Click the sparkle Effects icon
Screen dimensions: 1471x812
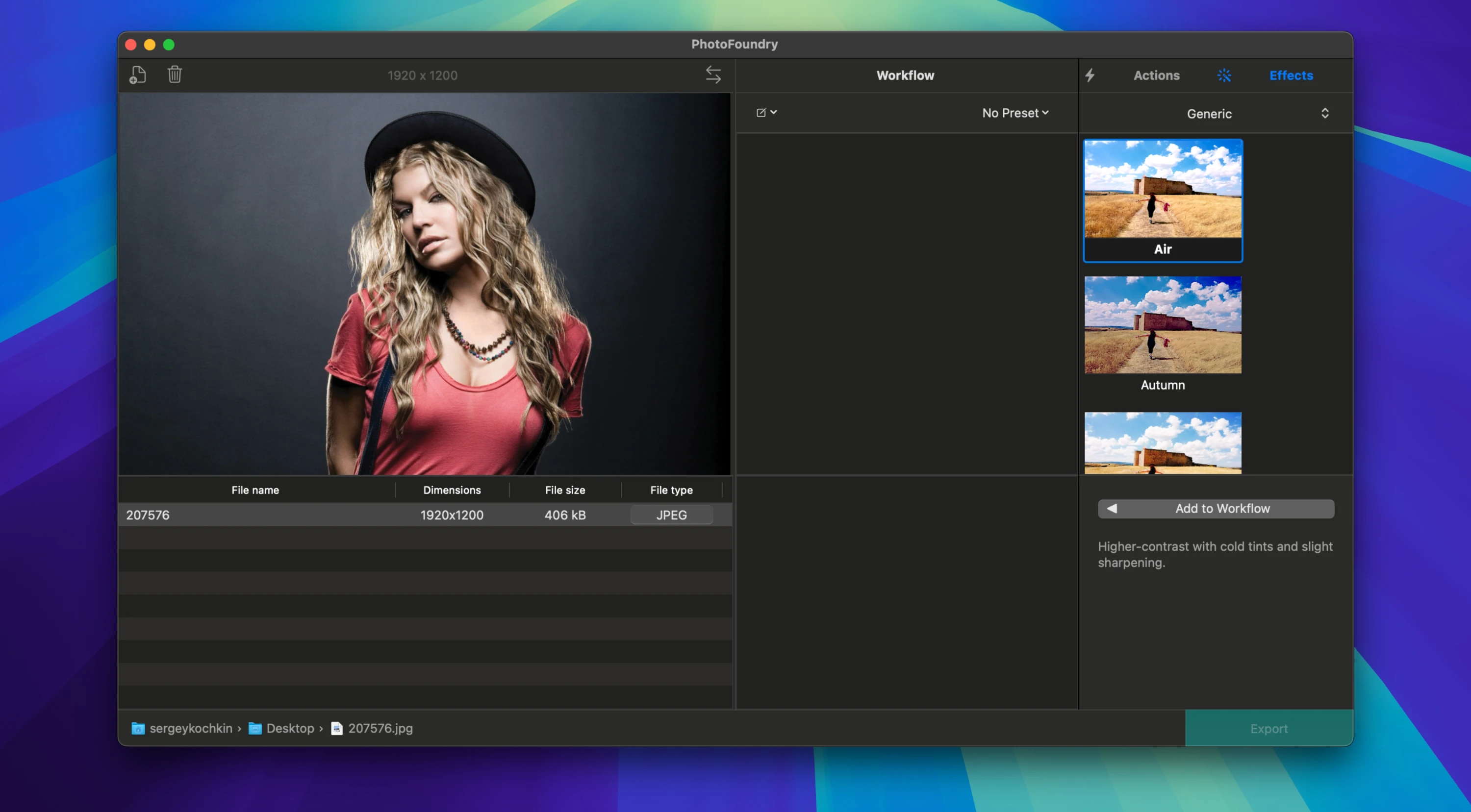pyautogui.click(x=1224, y=75)
